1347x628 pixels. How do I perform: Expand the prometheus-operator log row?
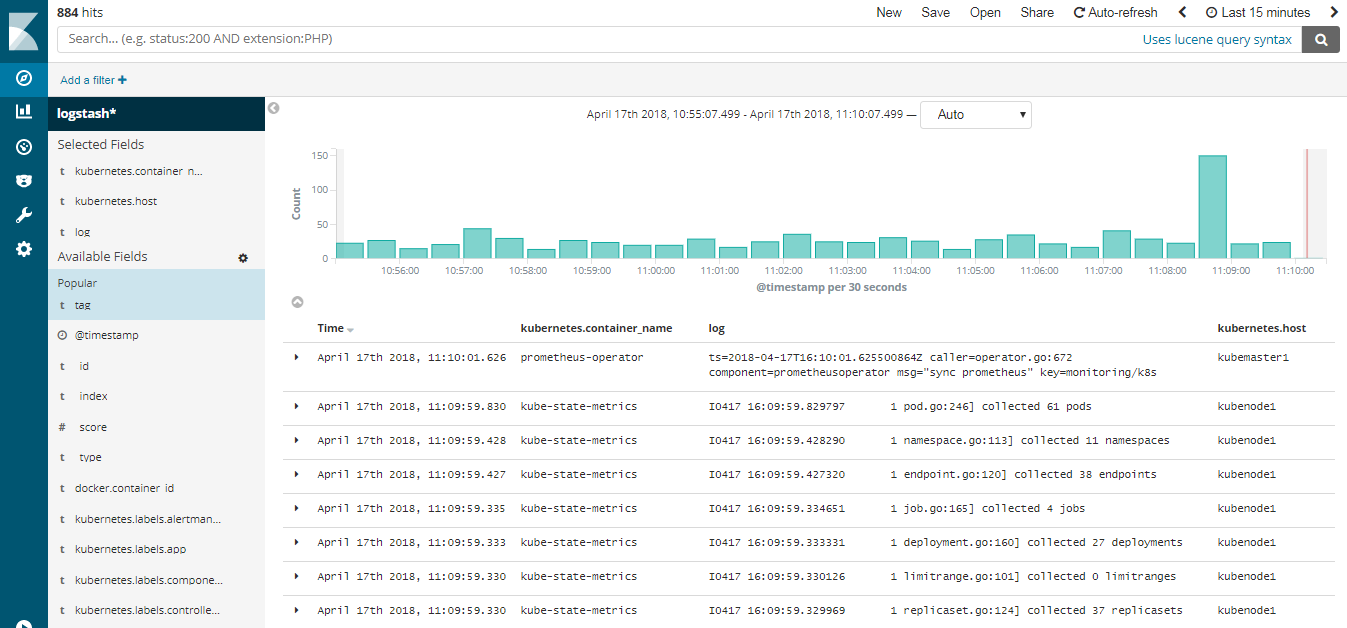pyautogui.click(x=296, y=357)
